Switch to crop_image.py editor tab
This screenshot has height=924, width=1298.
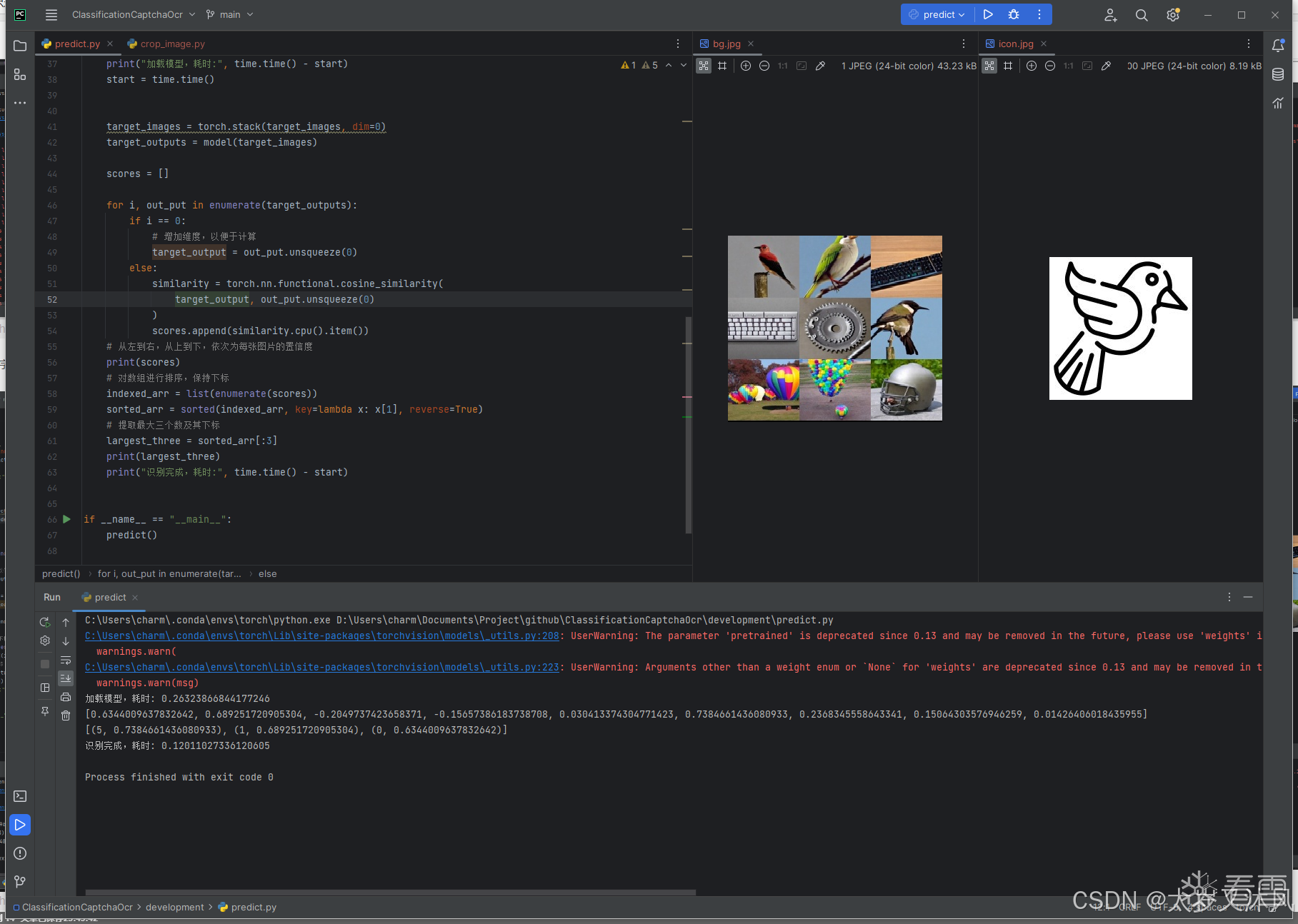tap(166, 44)
